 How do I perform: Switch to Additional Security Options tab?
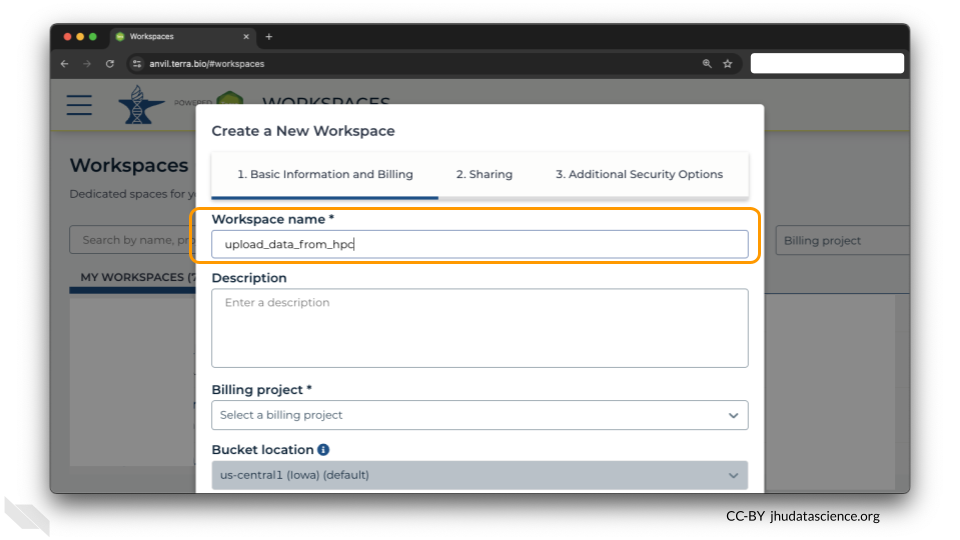639,174
